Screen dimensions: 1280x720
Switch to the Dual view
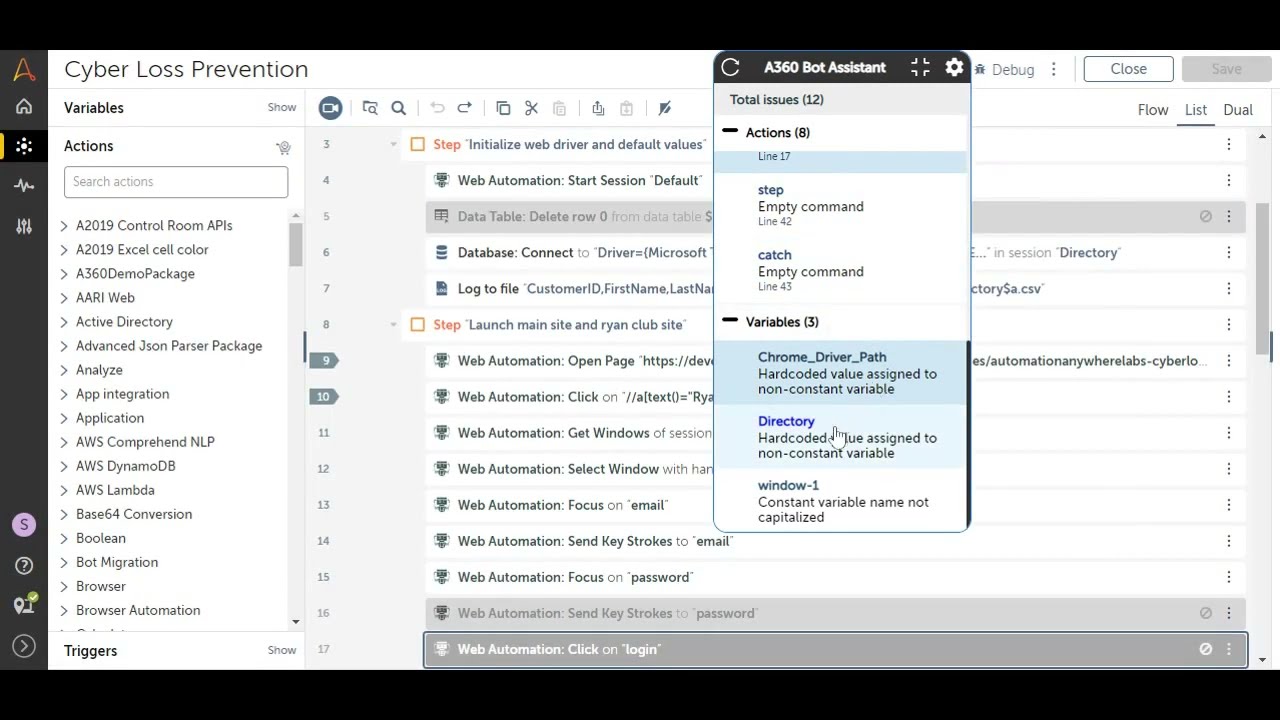coord(1238,110)
